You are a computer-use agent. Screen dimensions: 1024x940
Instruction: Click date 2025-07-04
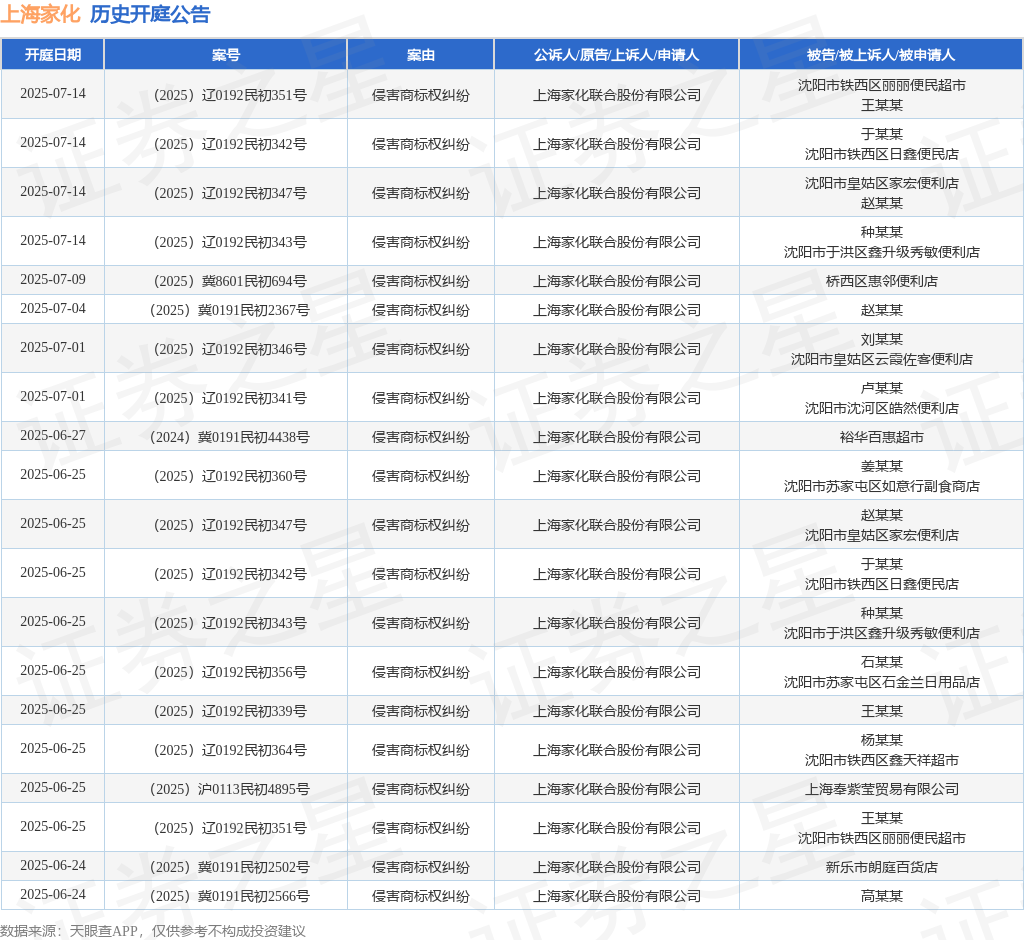point(53,308)
